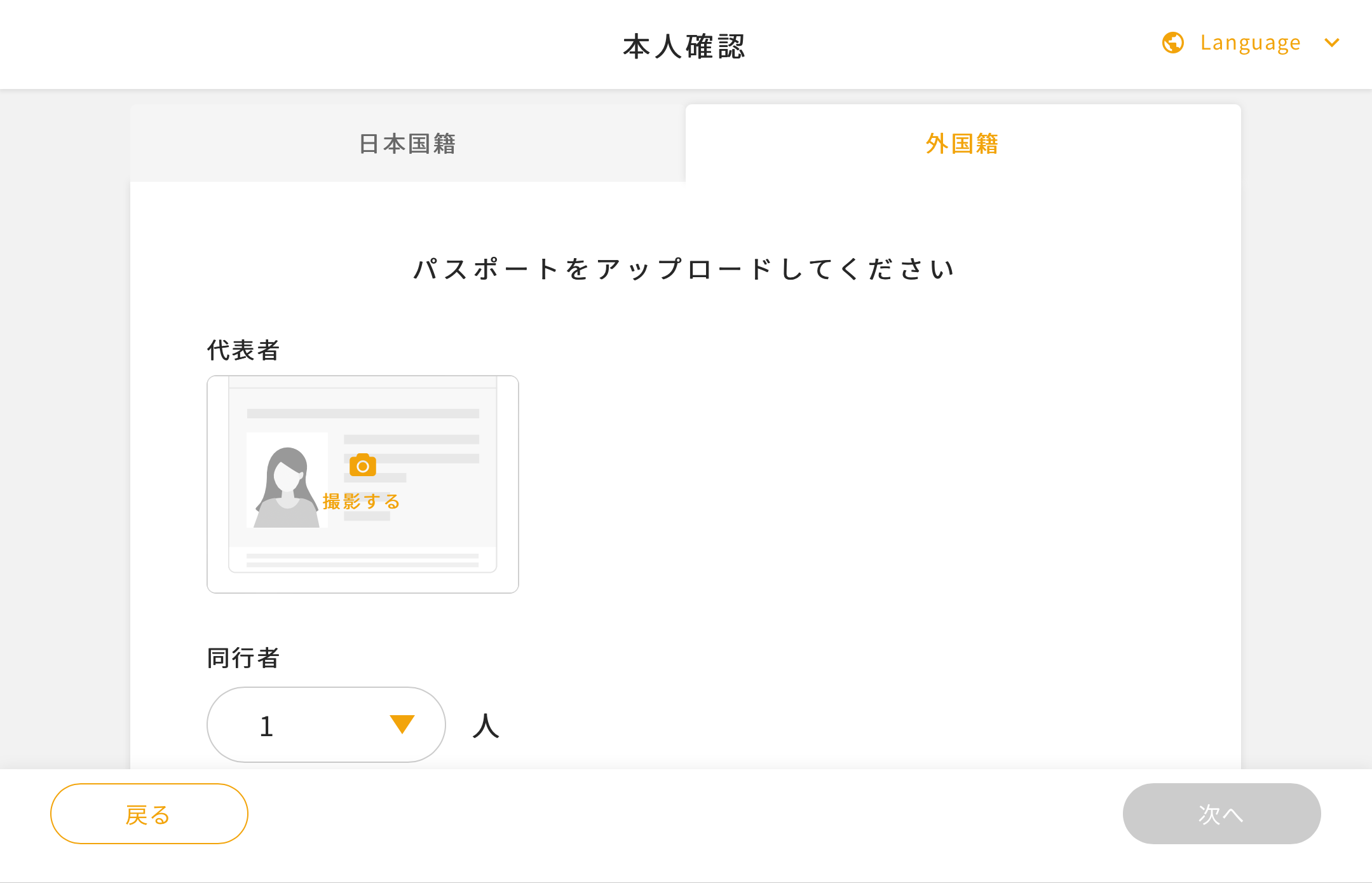Switch to the 日本国籍 tab

[407, 144]
